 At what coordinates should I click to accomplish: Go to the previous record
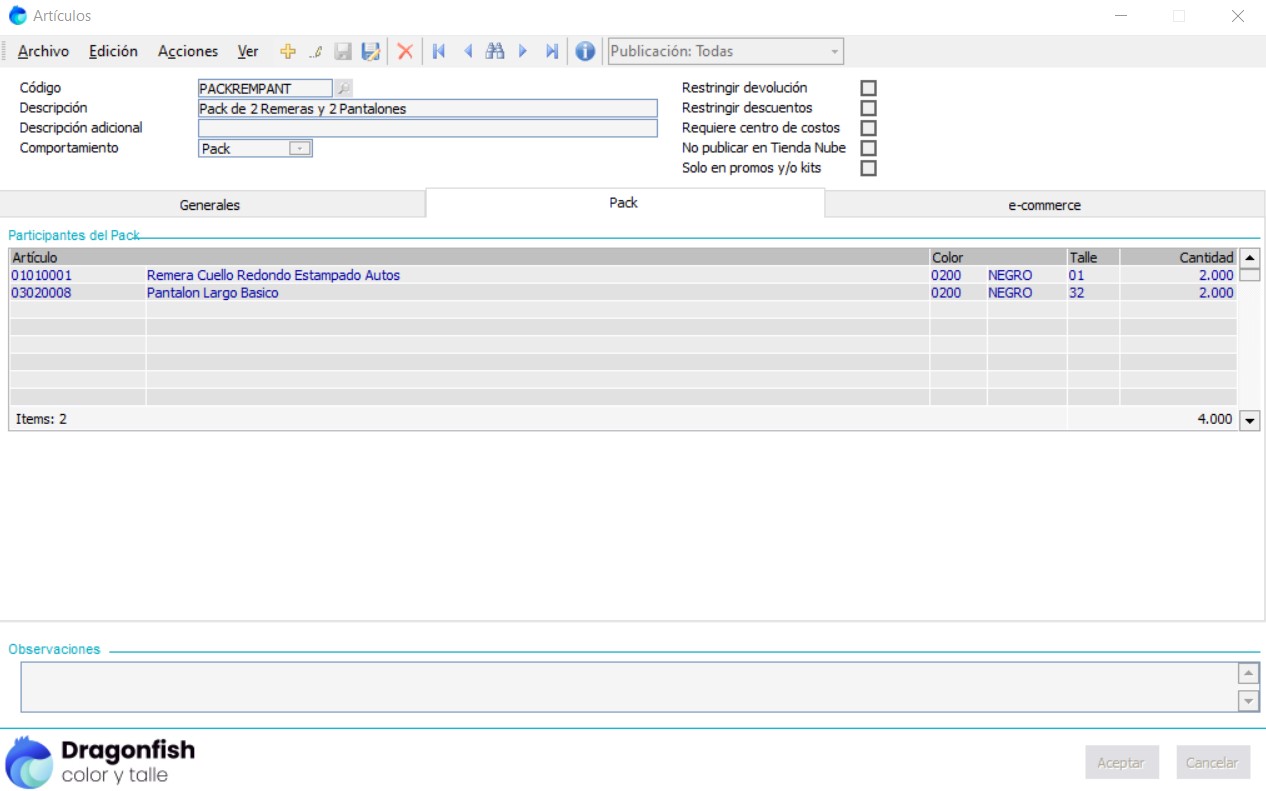pyautogui.click(x=467, y=52)
